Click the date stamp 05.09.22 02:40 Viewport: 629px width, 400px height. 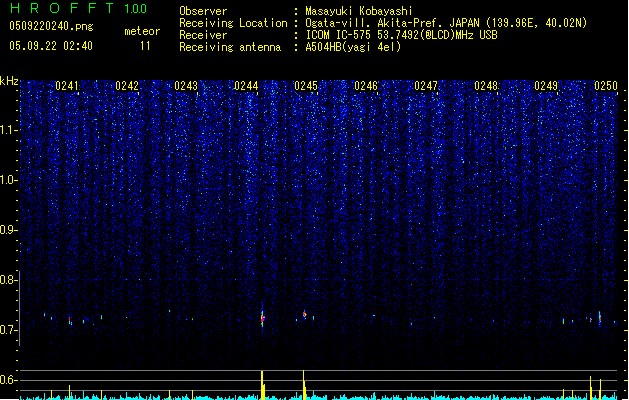[x=51, y=46]
